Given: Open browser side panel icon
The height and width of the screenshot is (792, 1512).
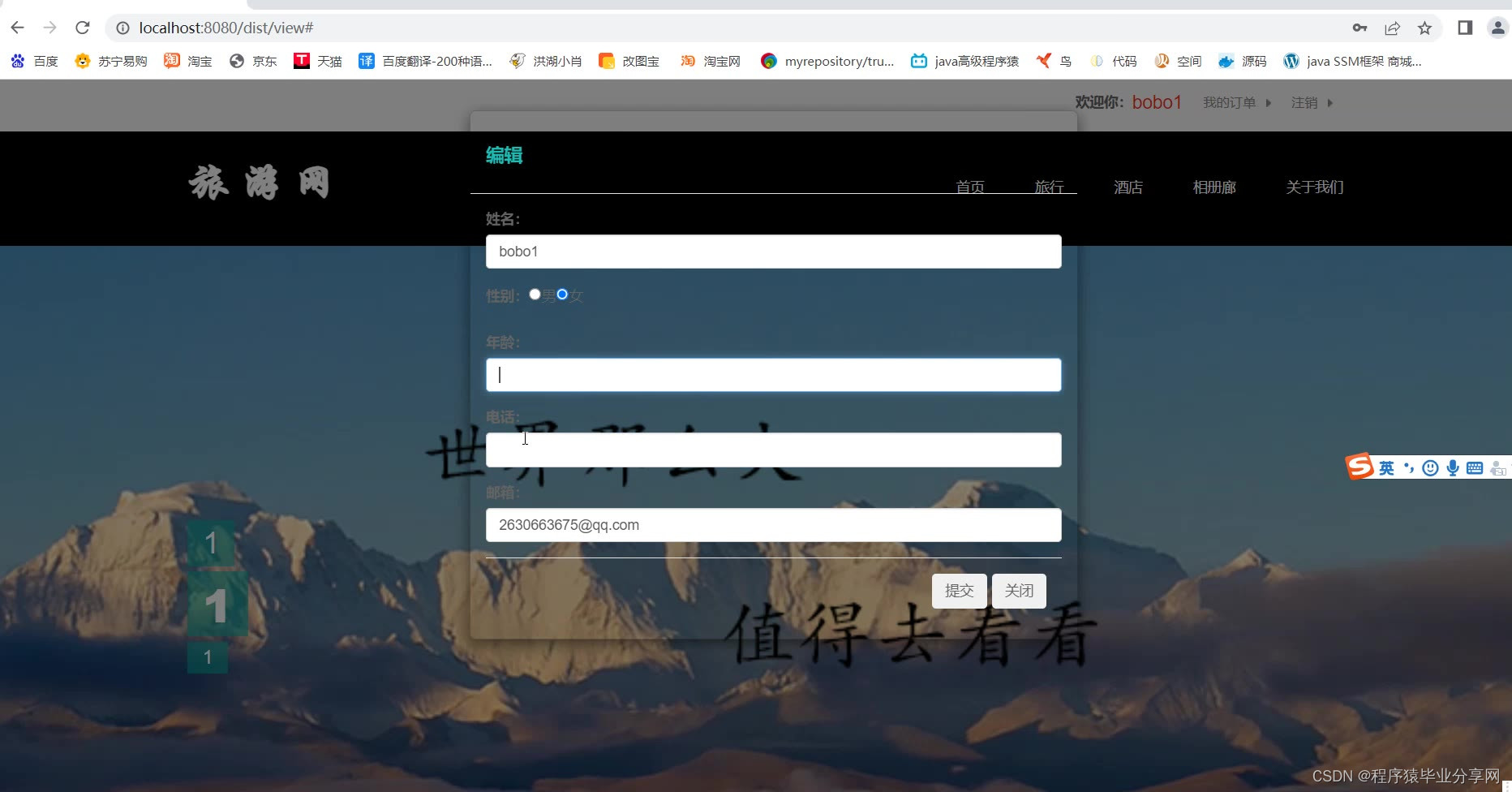Looking at the screenshot, I should [x=1465, y=28].
